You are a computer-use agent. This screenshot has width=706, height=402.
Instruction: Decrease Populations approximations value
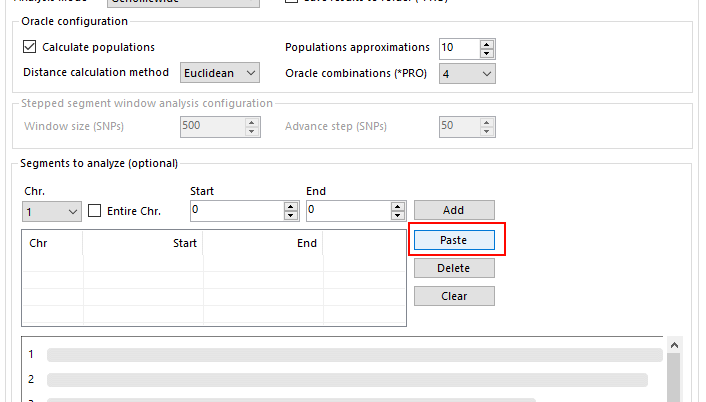tap(487, 52)
